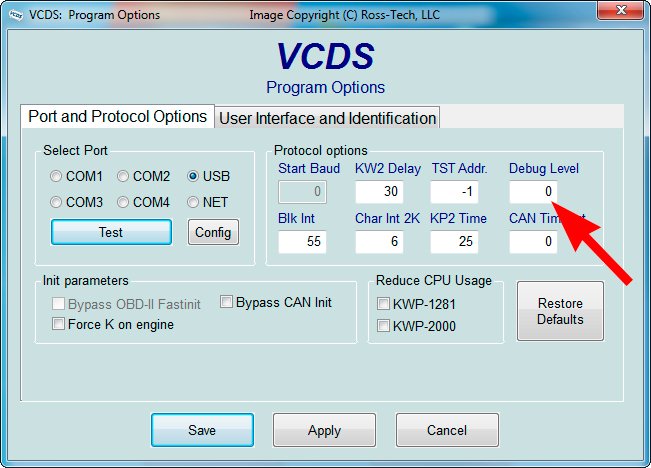Click the VCDS title bar app icon

tap(16, 15)
